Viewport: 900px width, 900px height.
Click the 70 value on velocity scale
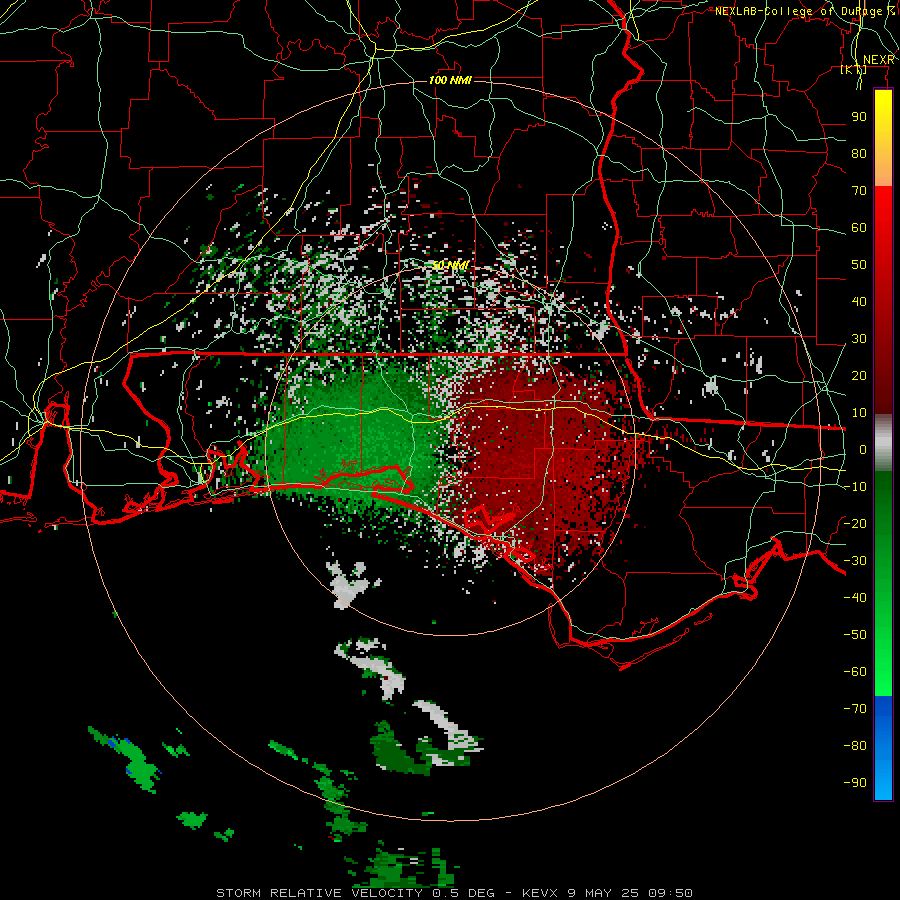coord(859,191)
